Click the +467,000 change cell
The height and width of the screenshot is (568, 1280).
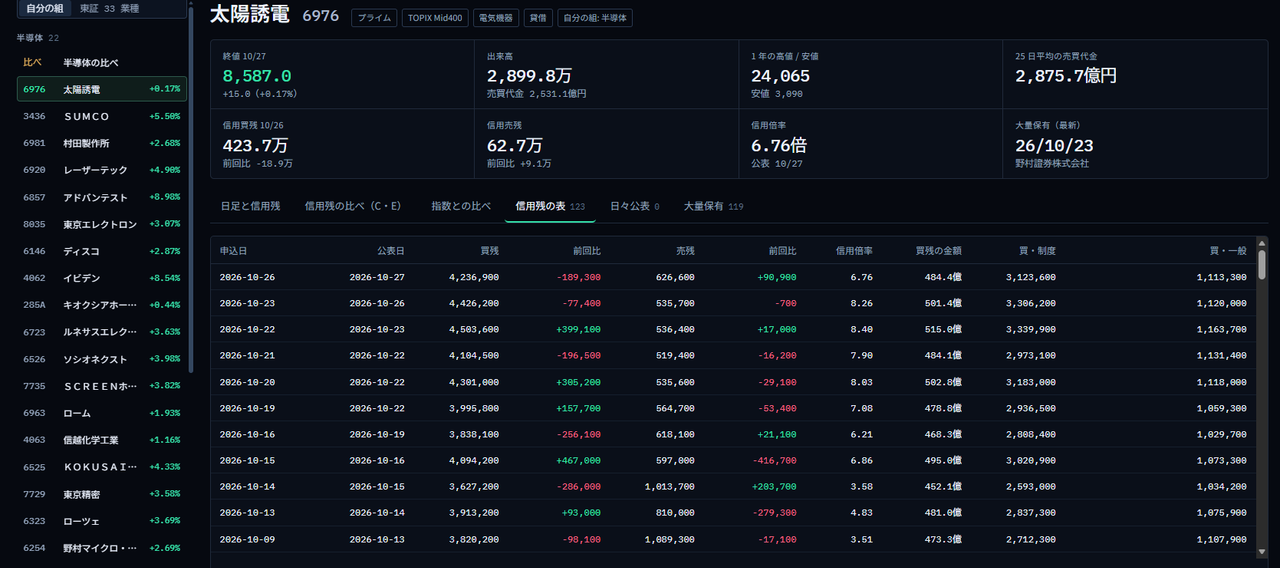point(578,460)
